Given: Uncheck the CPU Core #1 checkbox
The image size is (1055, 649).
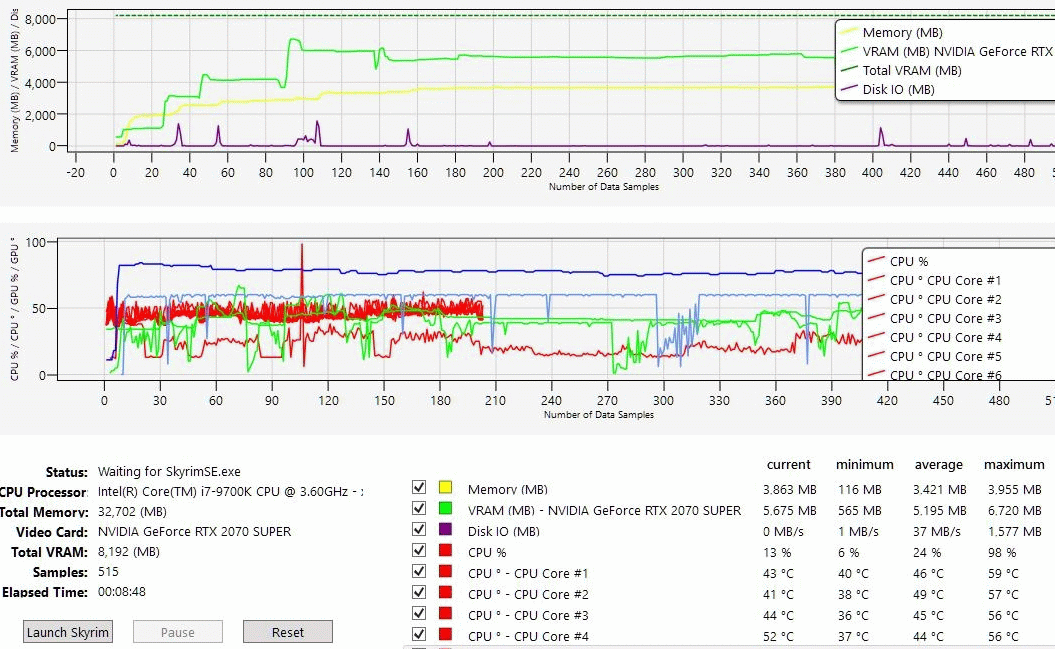Looking at the screenshot, I should [419, 572].
